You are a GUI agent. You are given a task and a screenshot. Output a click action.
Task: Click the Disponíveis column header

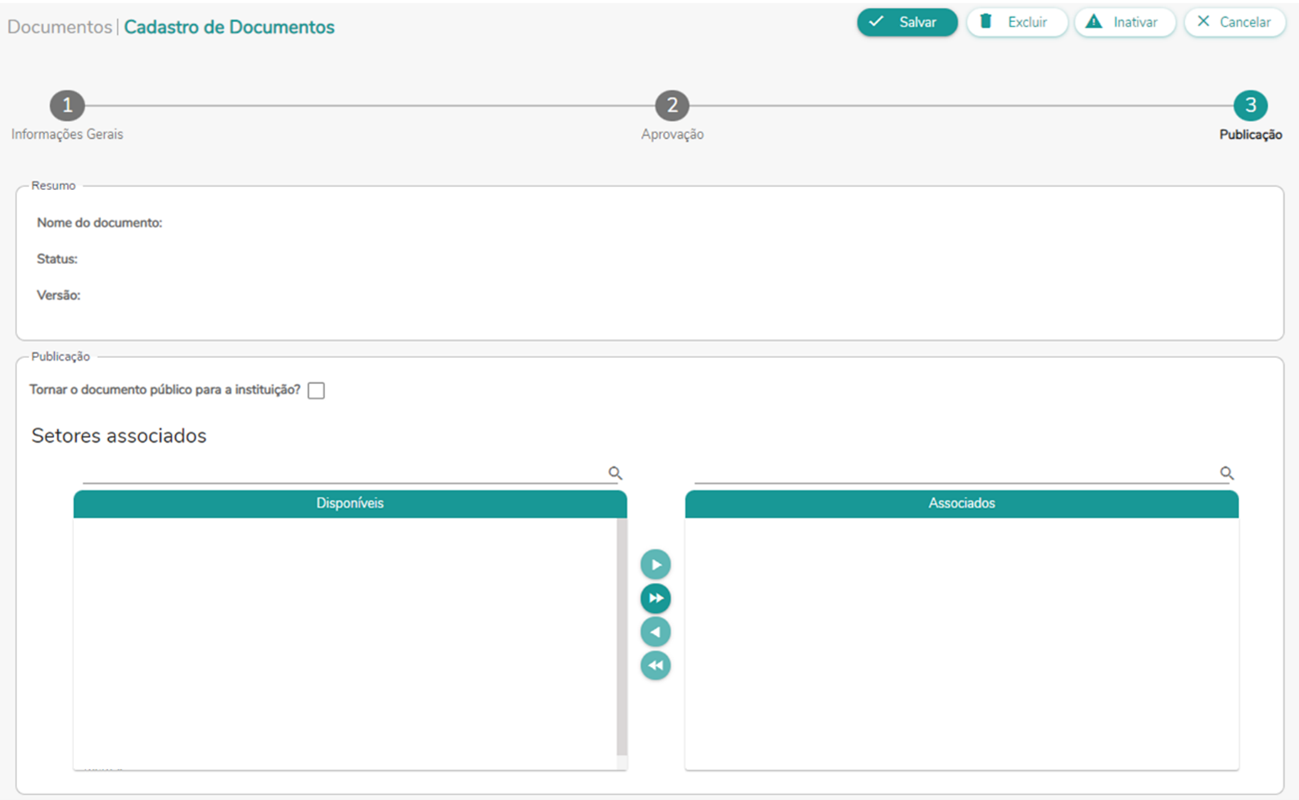350,504
